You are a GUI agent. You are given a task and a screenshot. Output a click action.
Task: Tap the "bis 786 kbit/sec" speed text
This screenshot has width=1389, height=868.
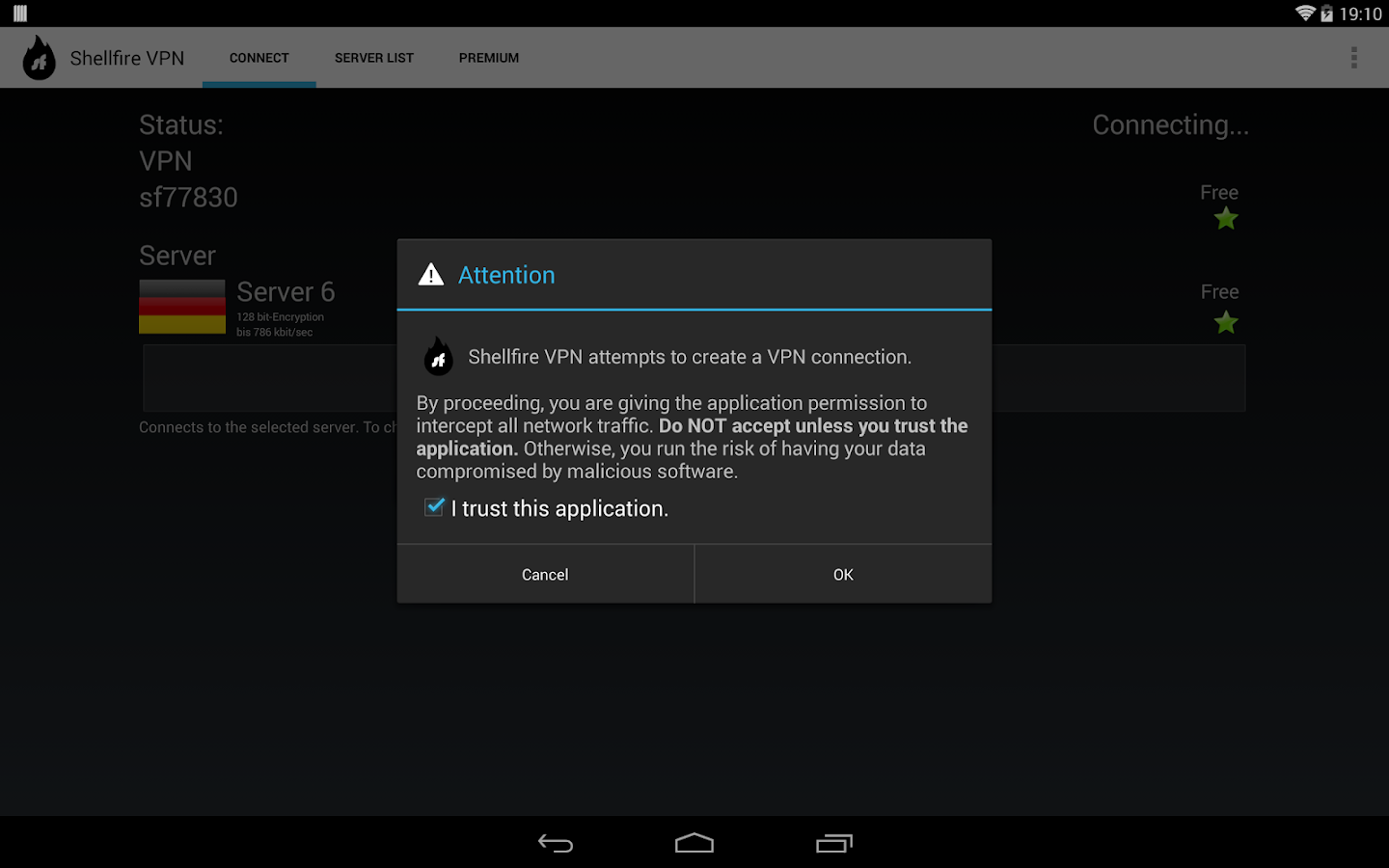(275, 333)
